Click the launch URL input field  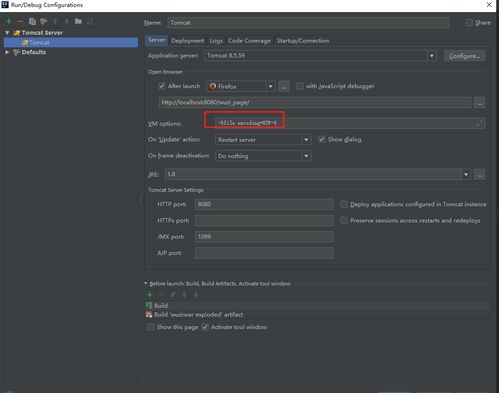click(x=315, y=103)
